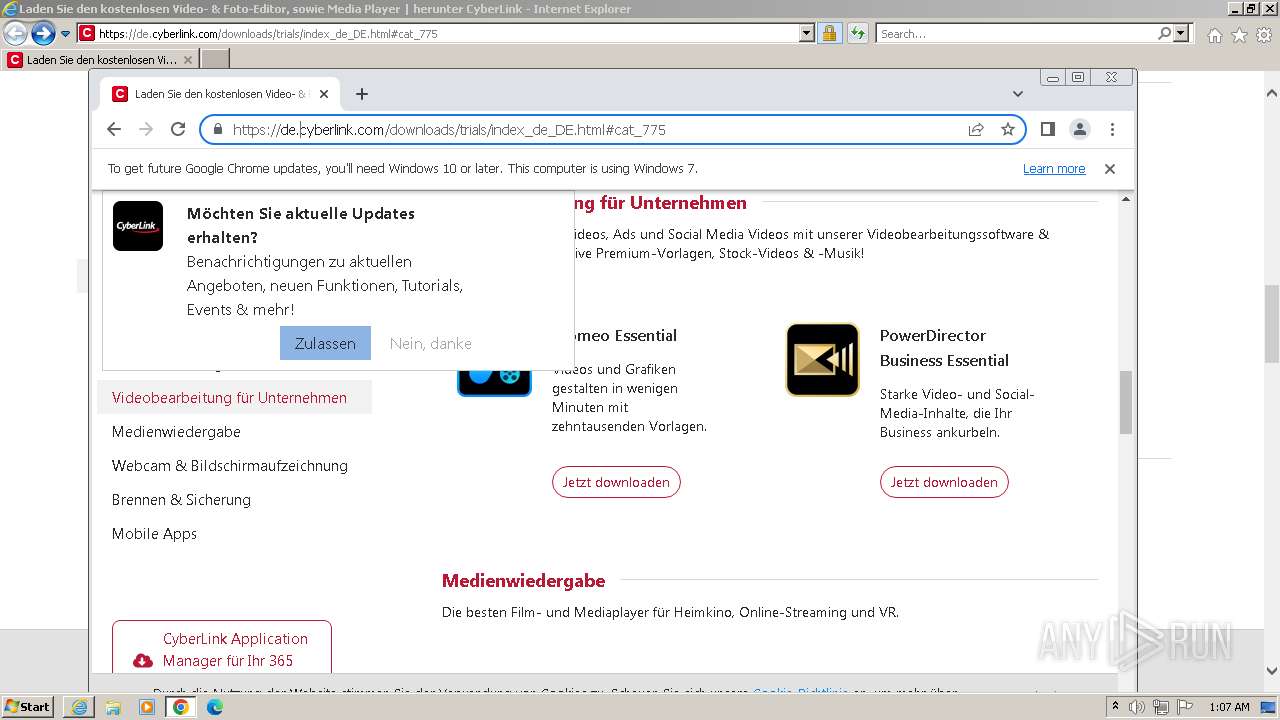Open the Chrome profile avatar
This screenshot has width=1280, height=720.
coord(1080,129)
